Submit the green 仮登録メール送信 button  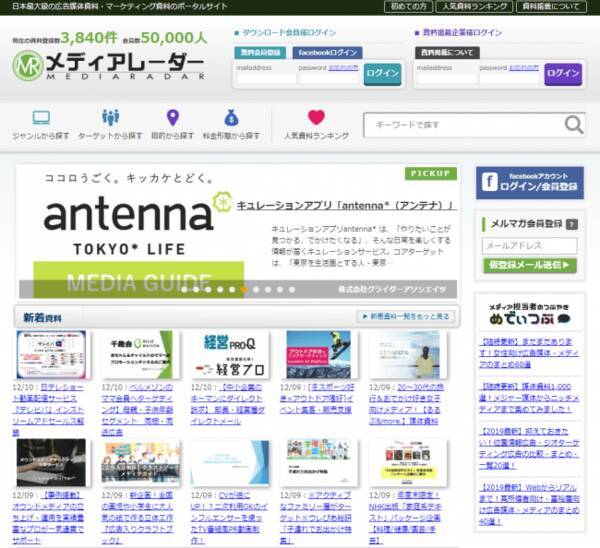(x=529, y=265)
